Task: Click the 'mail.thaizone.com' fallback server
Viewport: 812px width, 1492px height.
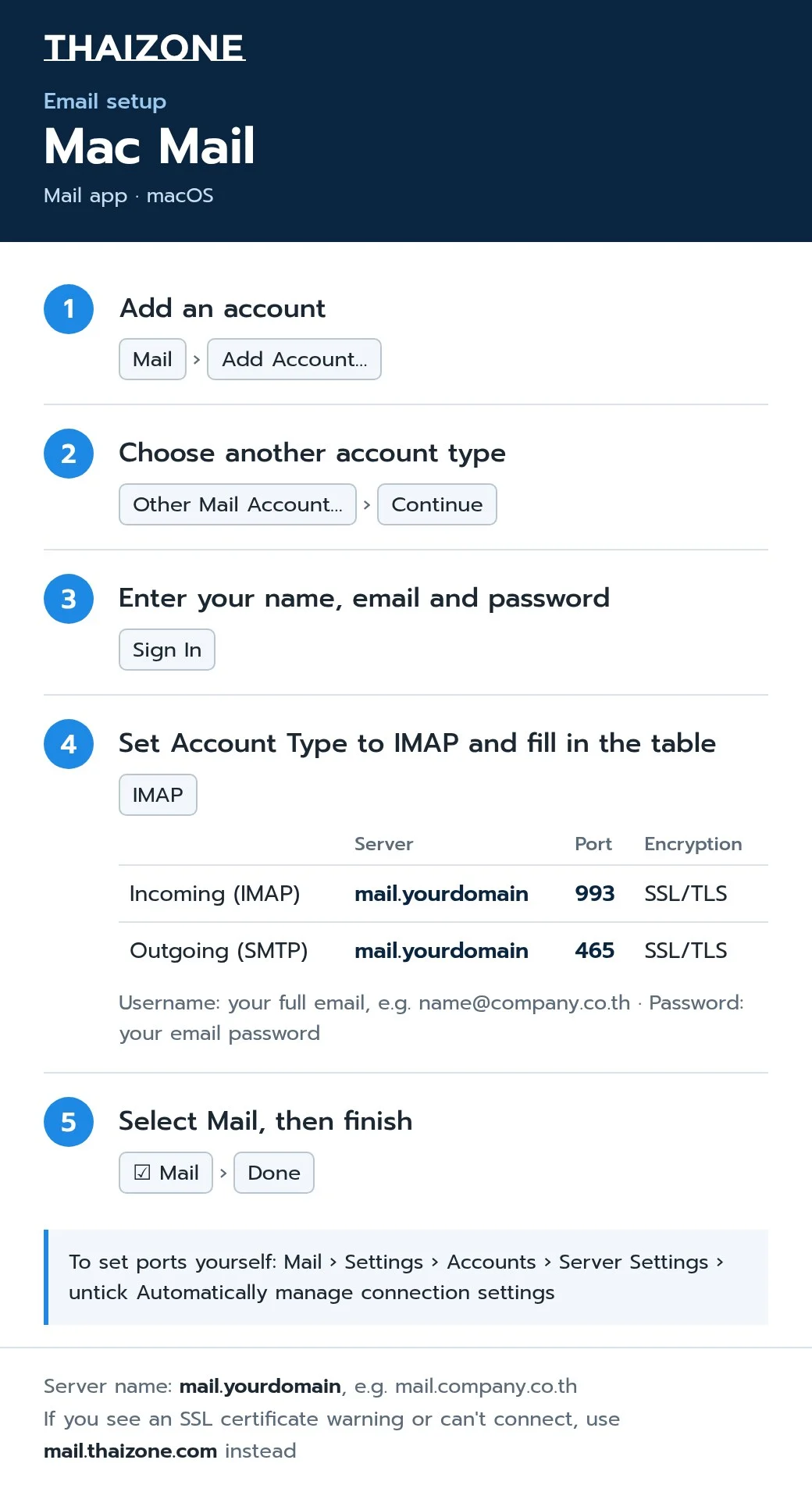Action: (x=130, y=1451)
